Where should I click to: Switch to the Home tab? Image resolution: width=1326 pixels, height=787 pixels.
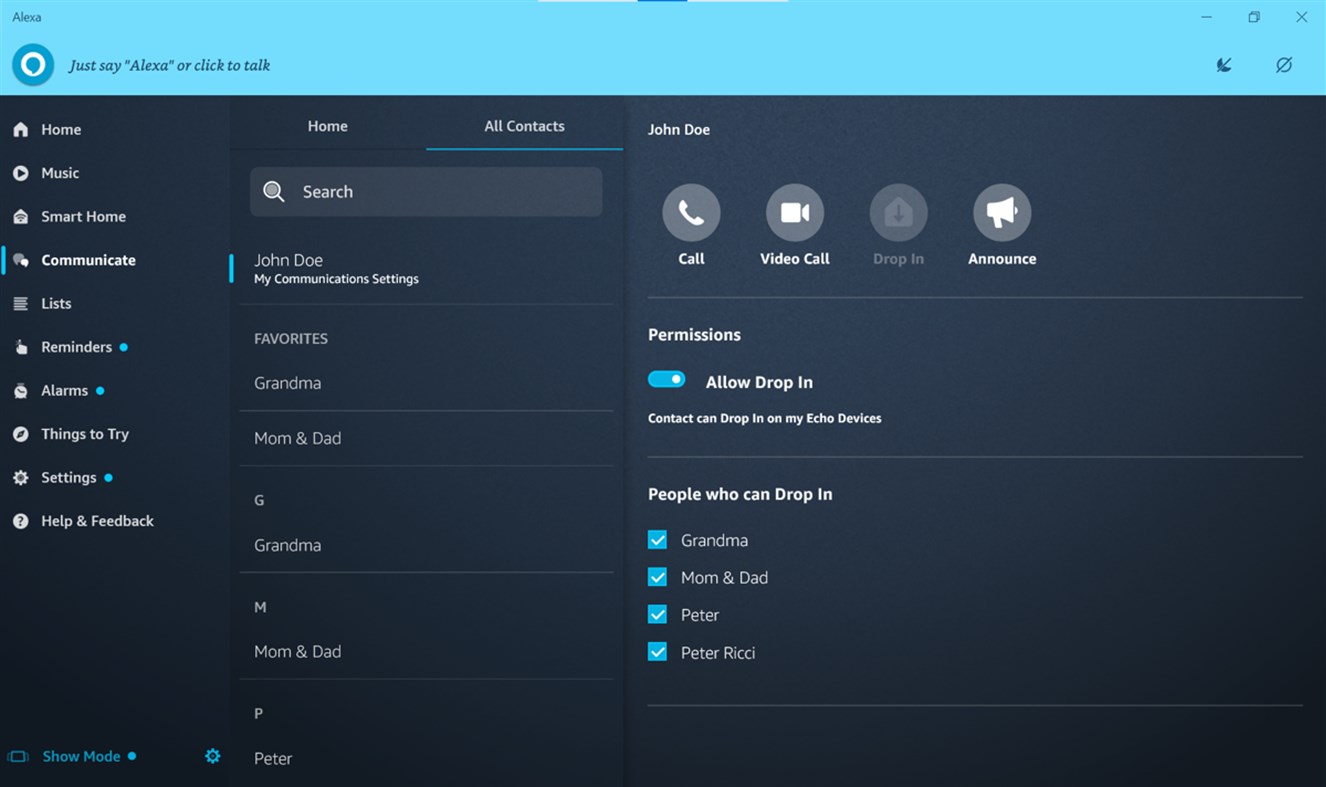[x=327, y=126]
